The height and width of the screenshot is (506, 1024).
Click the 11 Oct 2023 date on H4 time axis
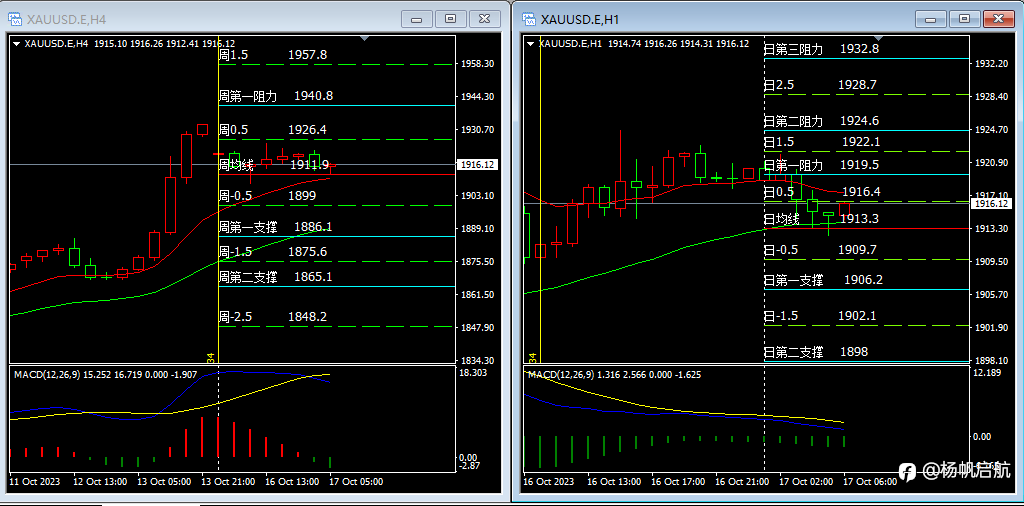click(x=35, y=482)
